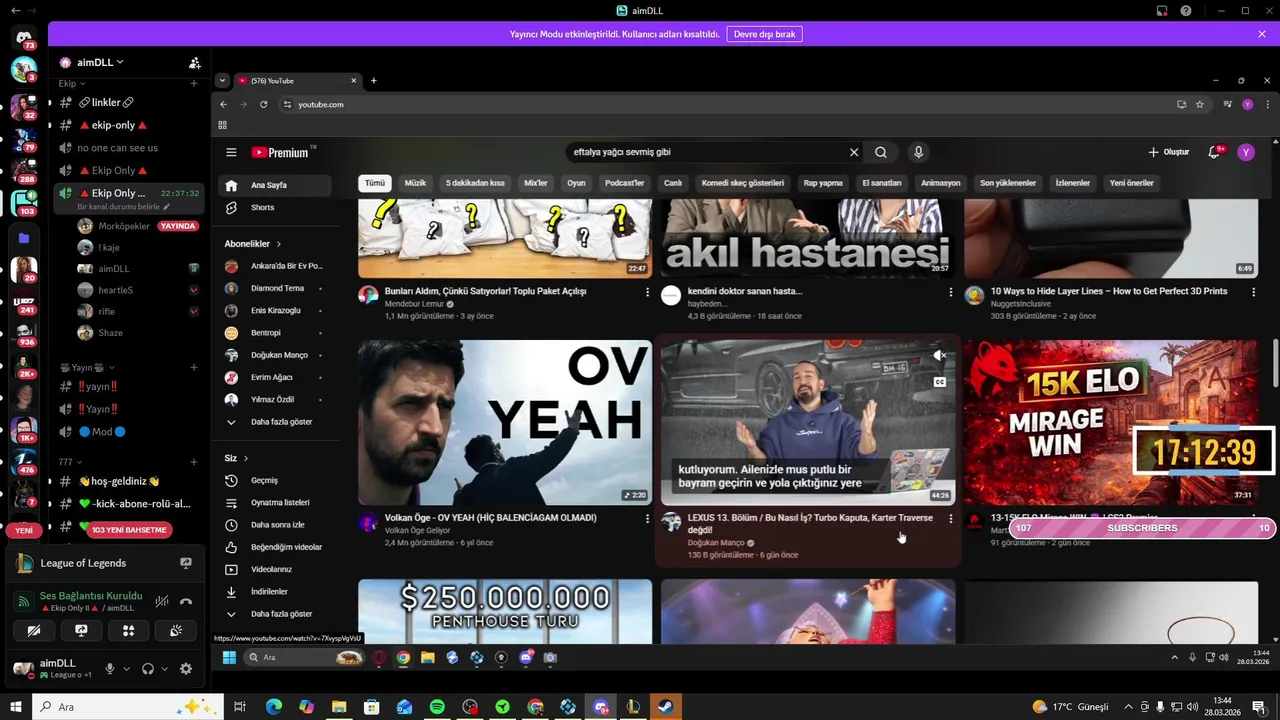Toggle the Discord camera button
Viewport: 1280px width, 720px height.
click(x=34, y=630)
